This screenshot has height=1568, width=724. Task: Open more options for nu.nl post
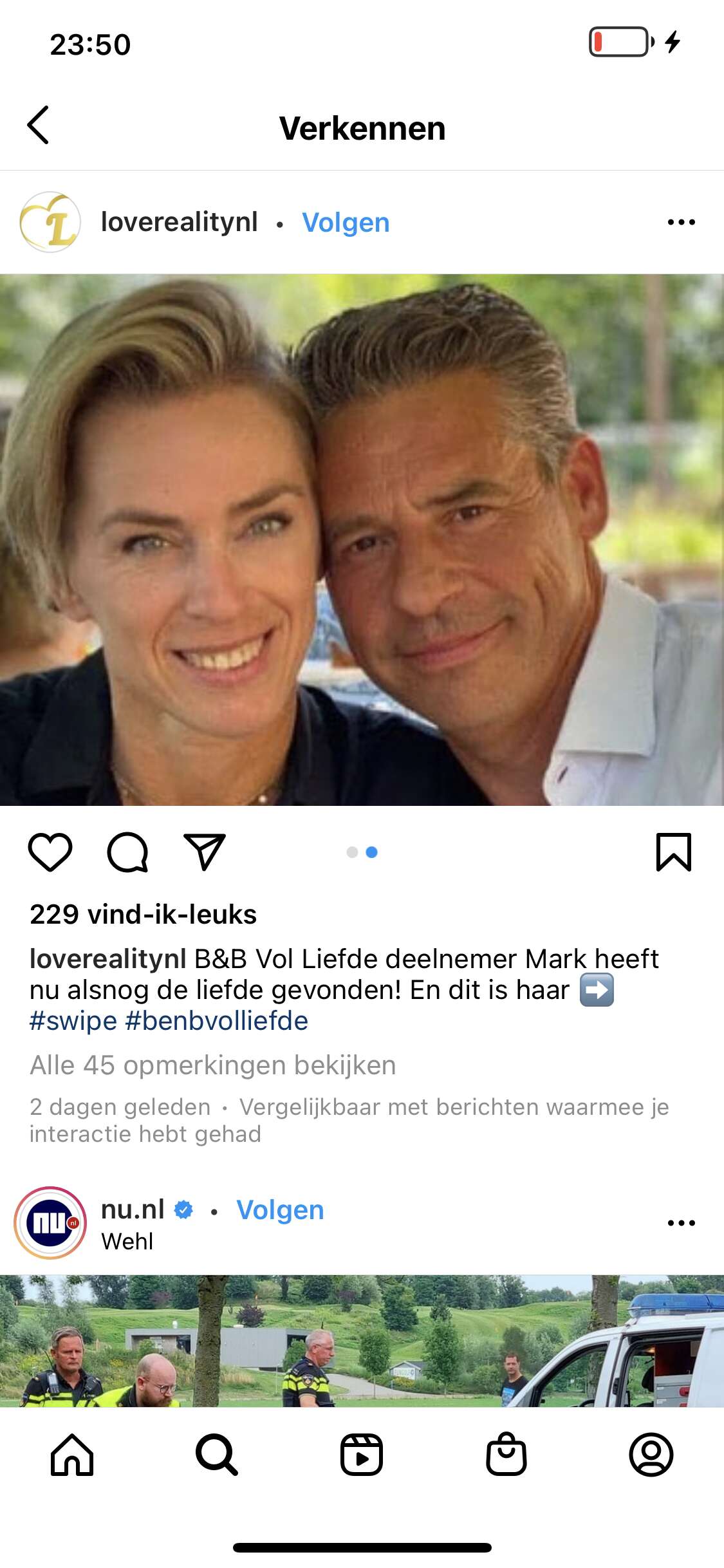coord(682,1223)
